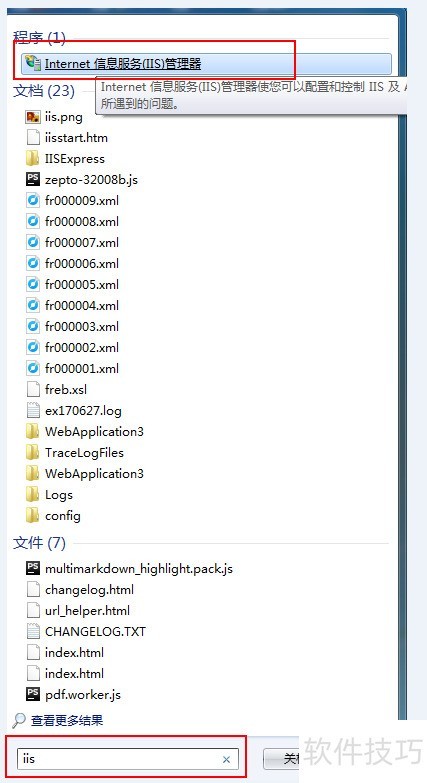Viewport: 427px width, 783px height.
Task: Open fr000009.xml document icon
Action: click(32, 201)
